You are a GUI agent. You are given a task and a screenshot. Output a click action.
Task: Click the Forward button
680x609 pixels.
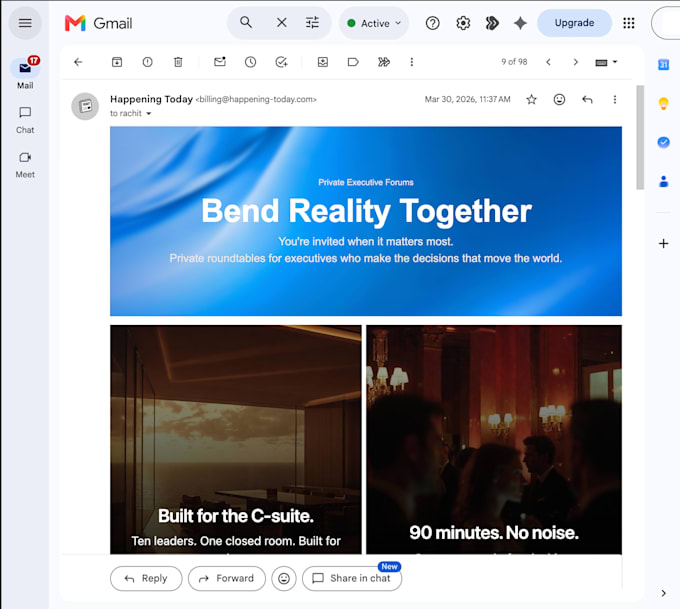pos(227,578)
